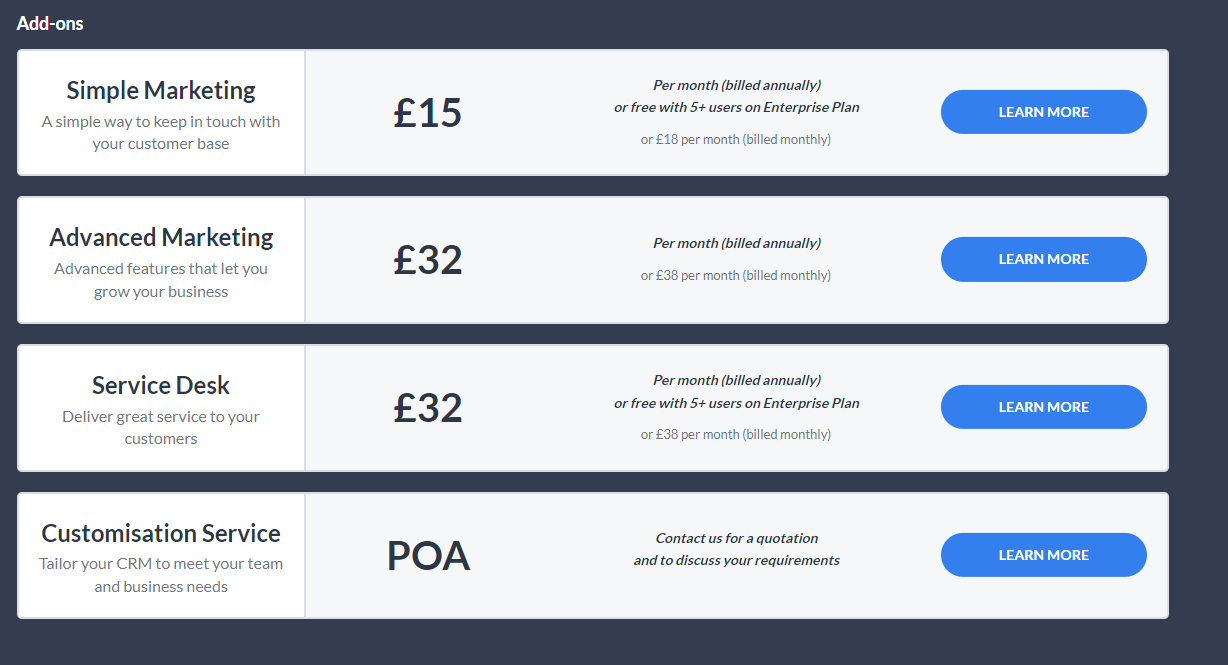Select the Simple Marketing heading
1228x665 pixels.
pyautogui.click(x=161, y=90)
